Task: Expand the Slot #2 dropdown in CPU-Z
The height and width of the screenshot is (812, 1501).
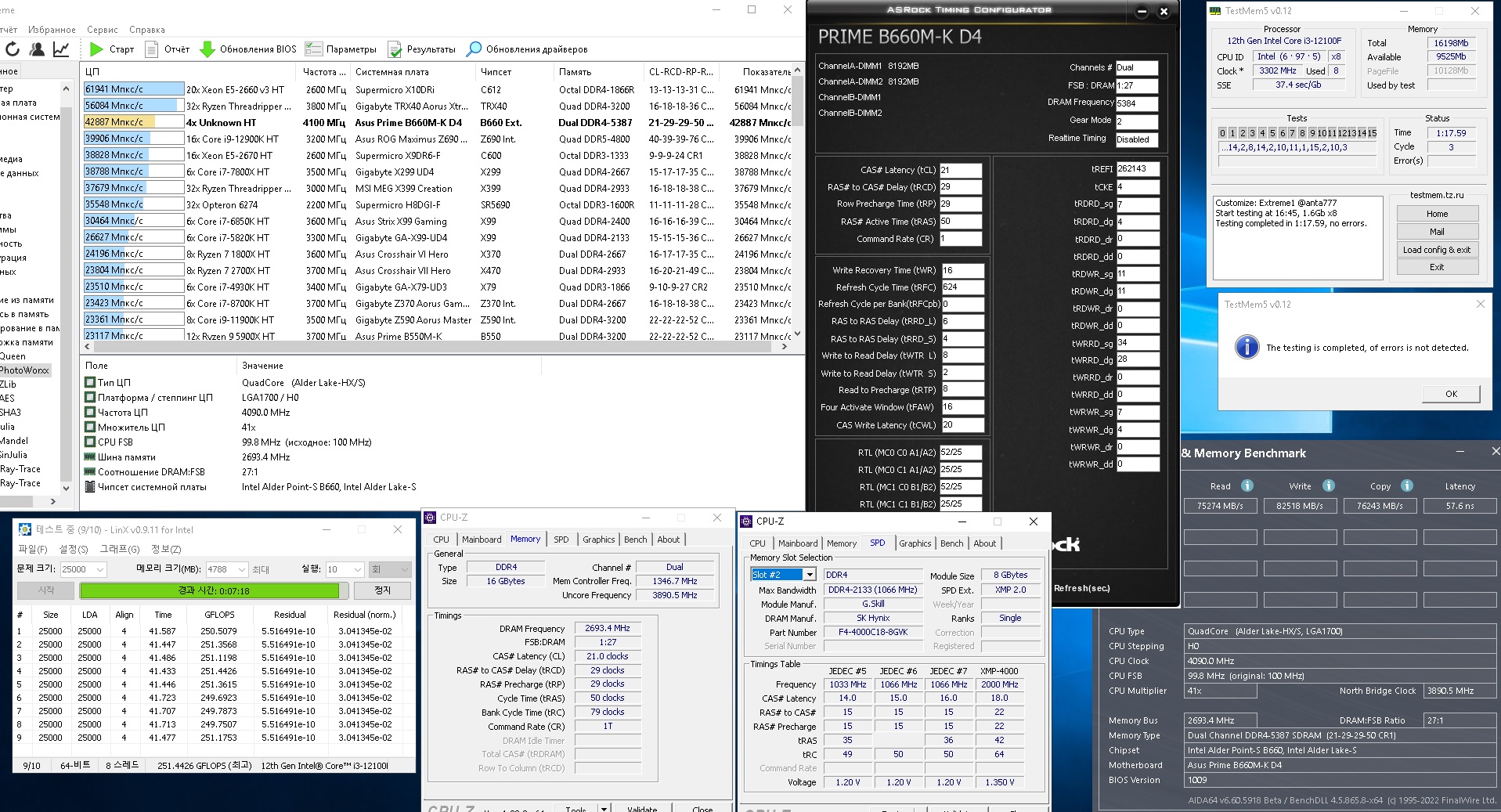Action: coord(810,575)
